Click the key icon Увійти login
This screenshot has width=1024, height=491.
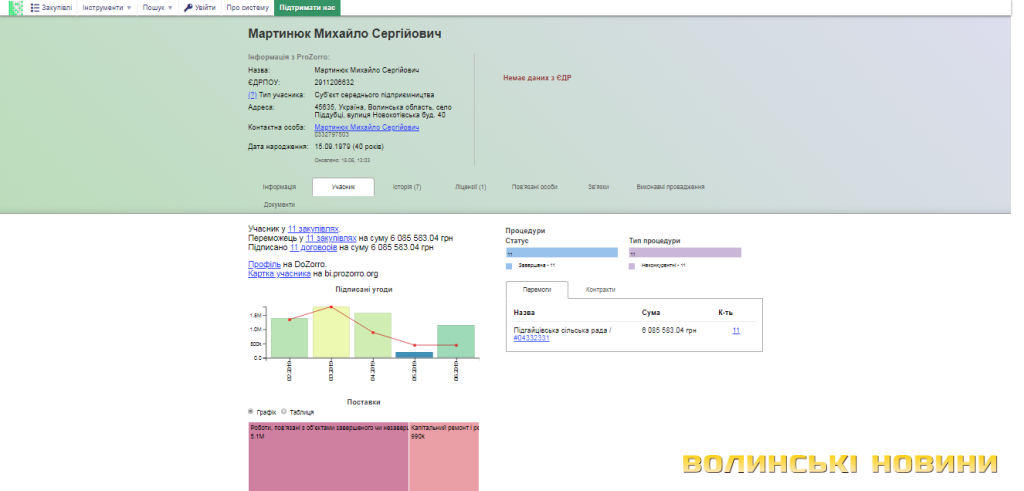(x=188, y=7)
